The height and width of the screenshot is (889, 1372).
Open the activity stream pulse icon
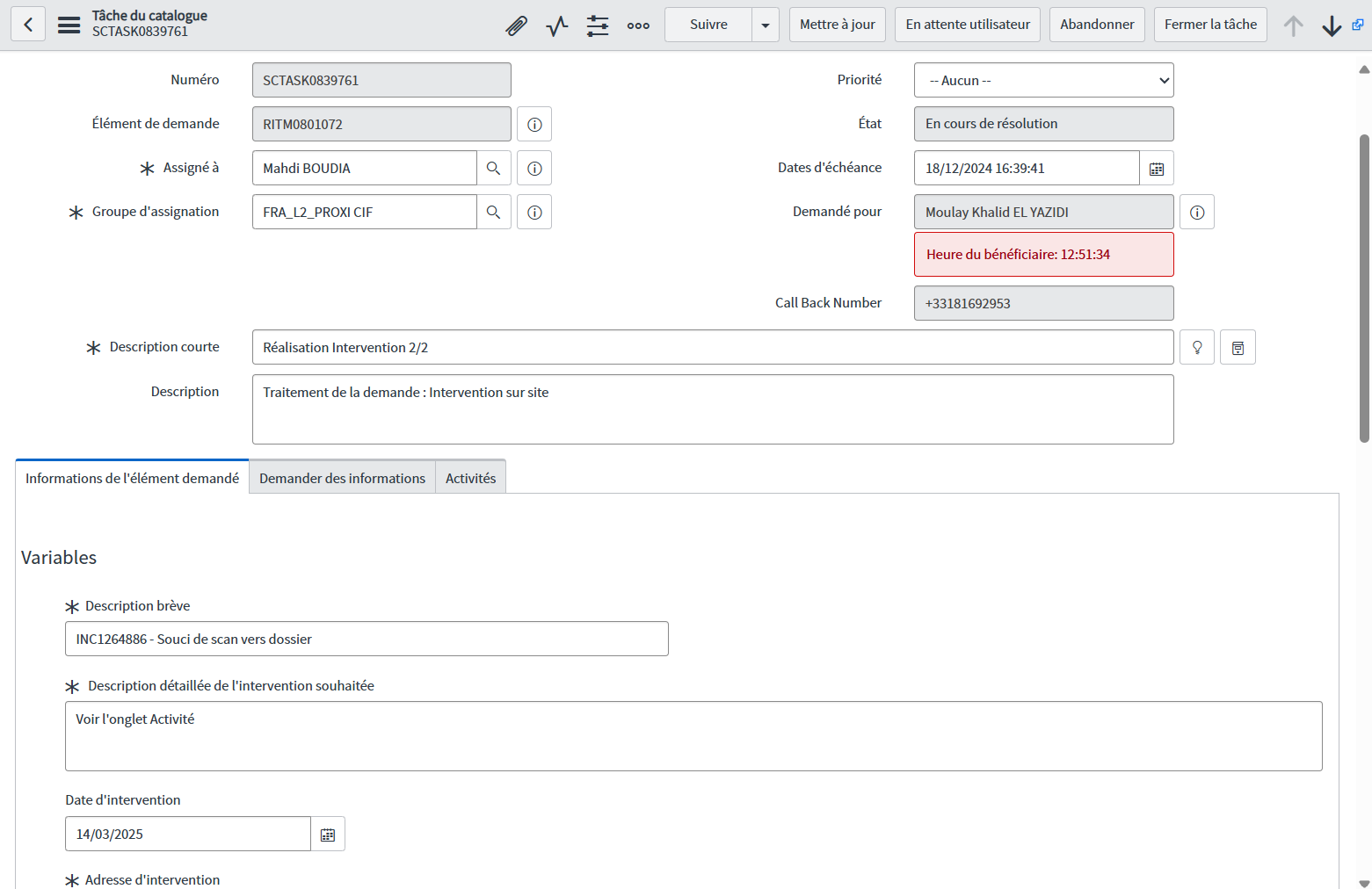point(557,25)
